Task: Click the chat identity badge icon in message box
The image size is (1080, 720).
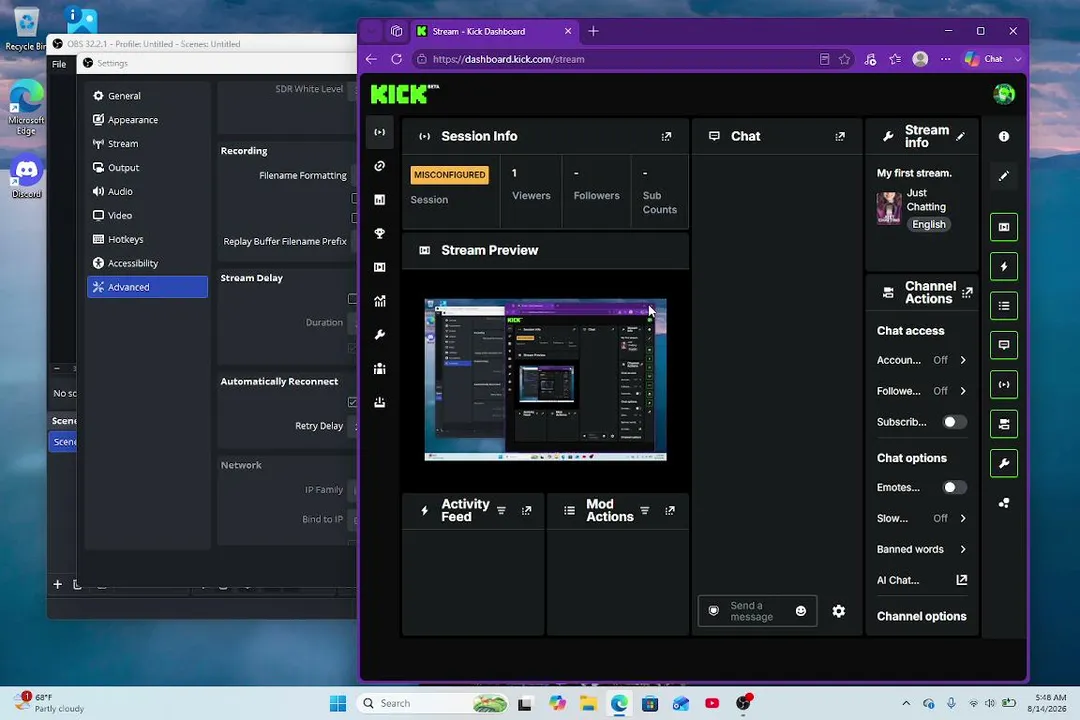Action: click(714, 610)
